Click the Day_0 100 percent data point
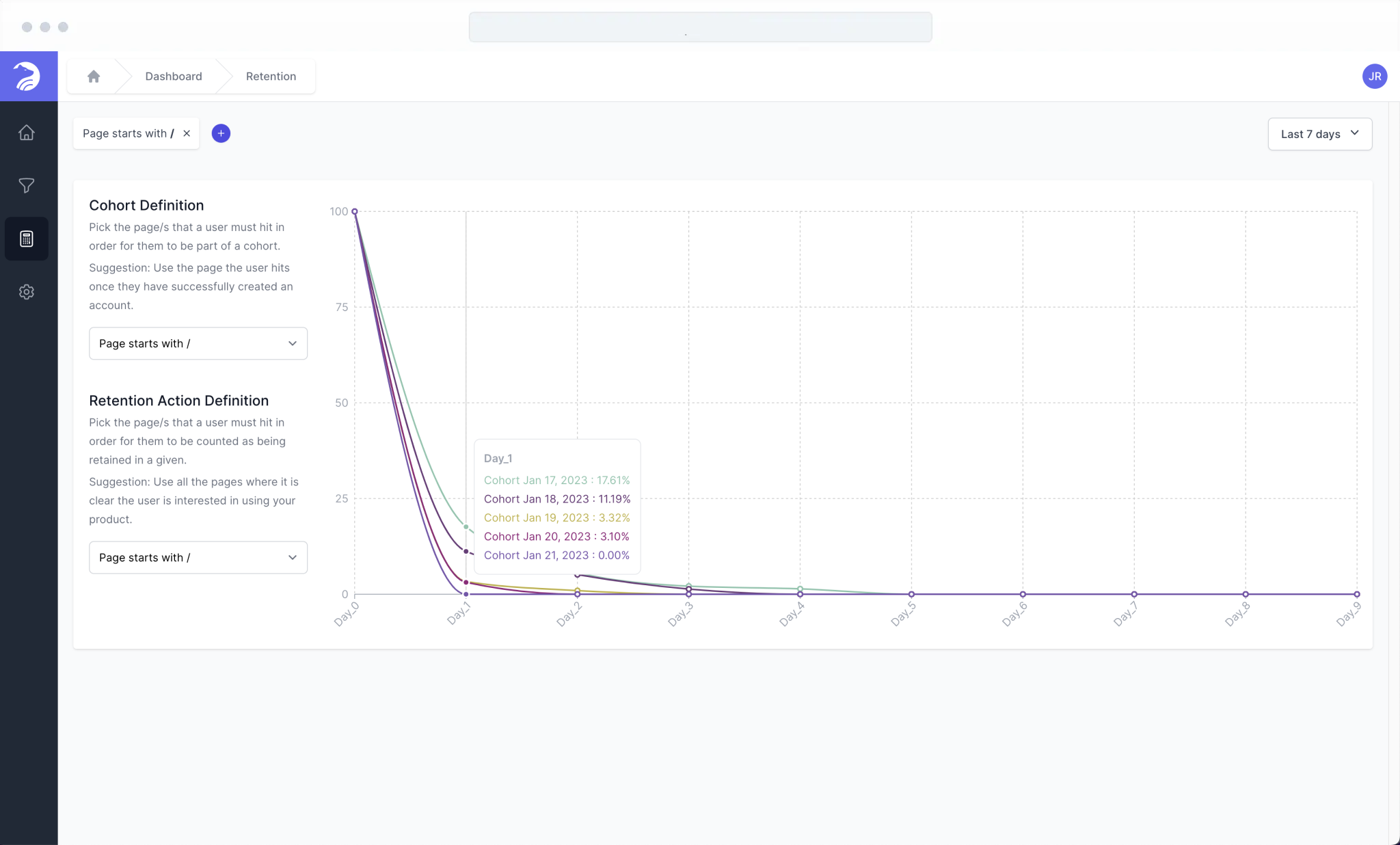 pyautogui.click(x=355, y=211)
